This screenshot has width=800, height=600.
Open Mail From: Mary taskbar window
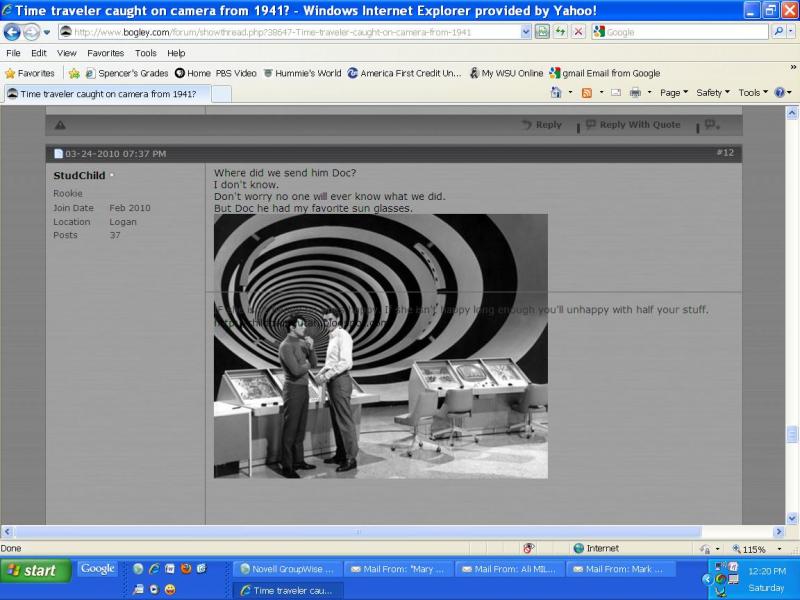(x=398, y=569)
